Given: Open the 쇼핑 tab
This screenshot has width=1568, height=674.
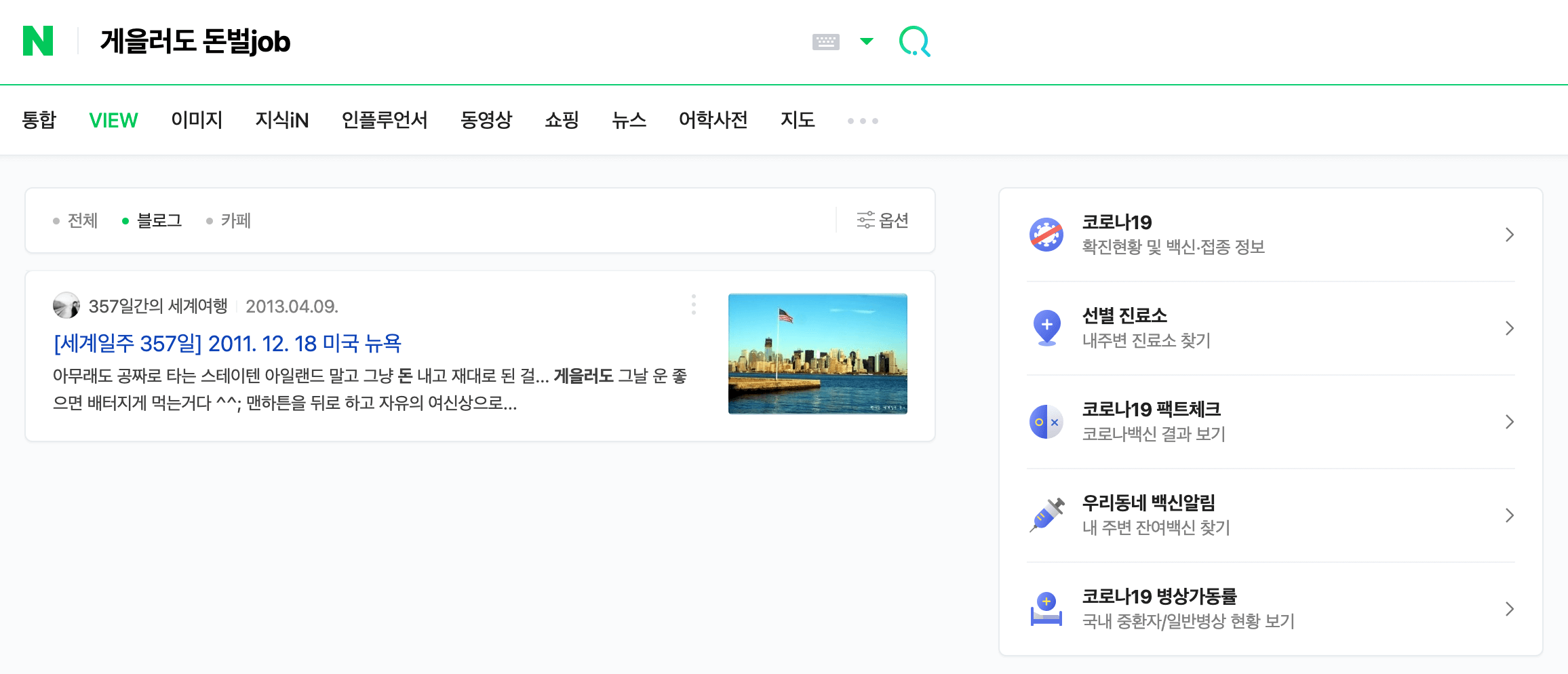Looking at the screenshot, I should [562, 120].
